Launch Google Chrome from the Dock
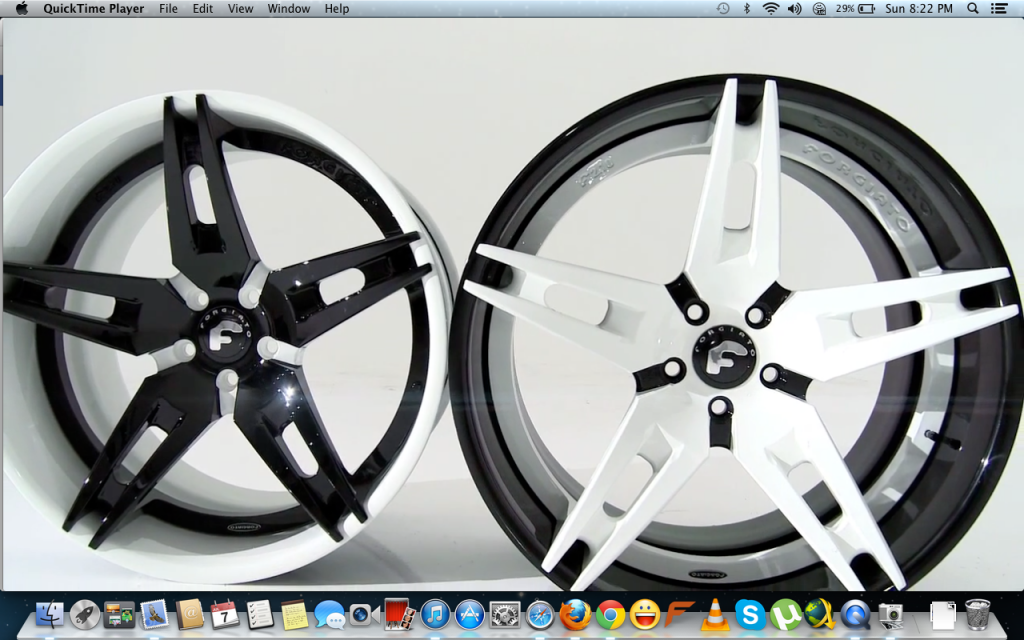 (610, 615)
